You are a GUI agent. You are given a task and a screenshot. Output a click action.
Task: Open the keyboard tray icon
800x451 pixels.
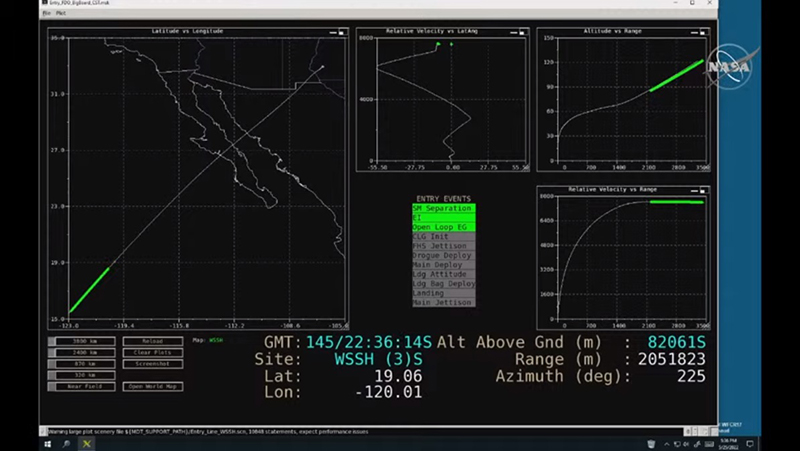coord(709,444)
